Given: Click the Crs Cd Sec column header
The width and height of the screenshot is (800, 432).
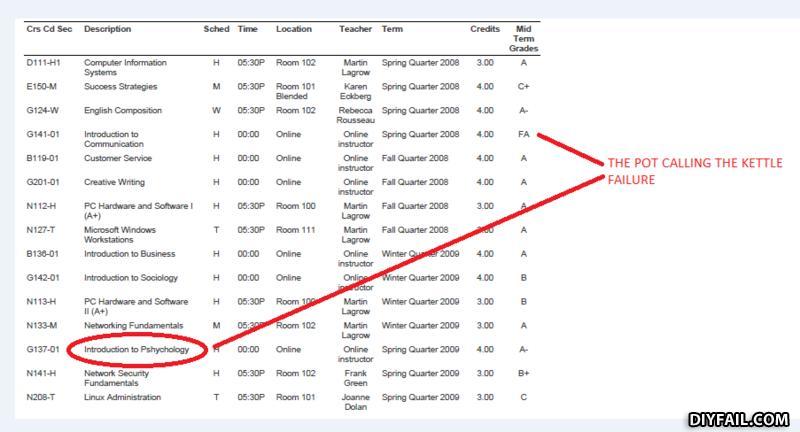Looking at the screenshot, I should click(x=49, y=29).
